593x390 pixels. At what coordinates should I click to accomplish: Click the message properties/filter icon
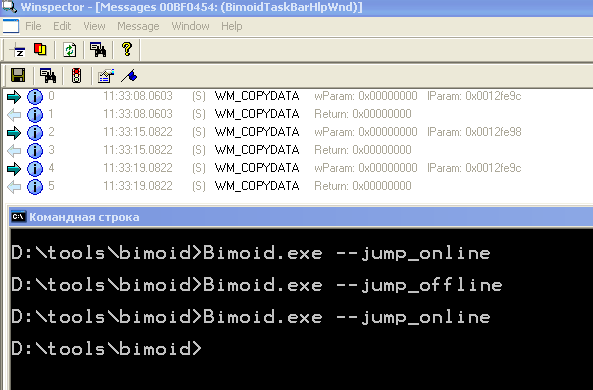click(x=106, y=76)
